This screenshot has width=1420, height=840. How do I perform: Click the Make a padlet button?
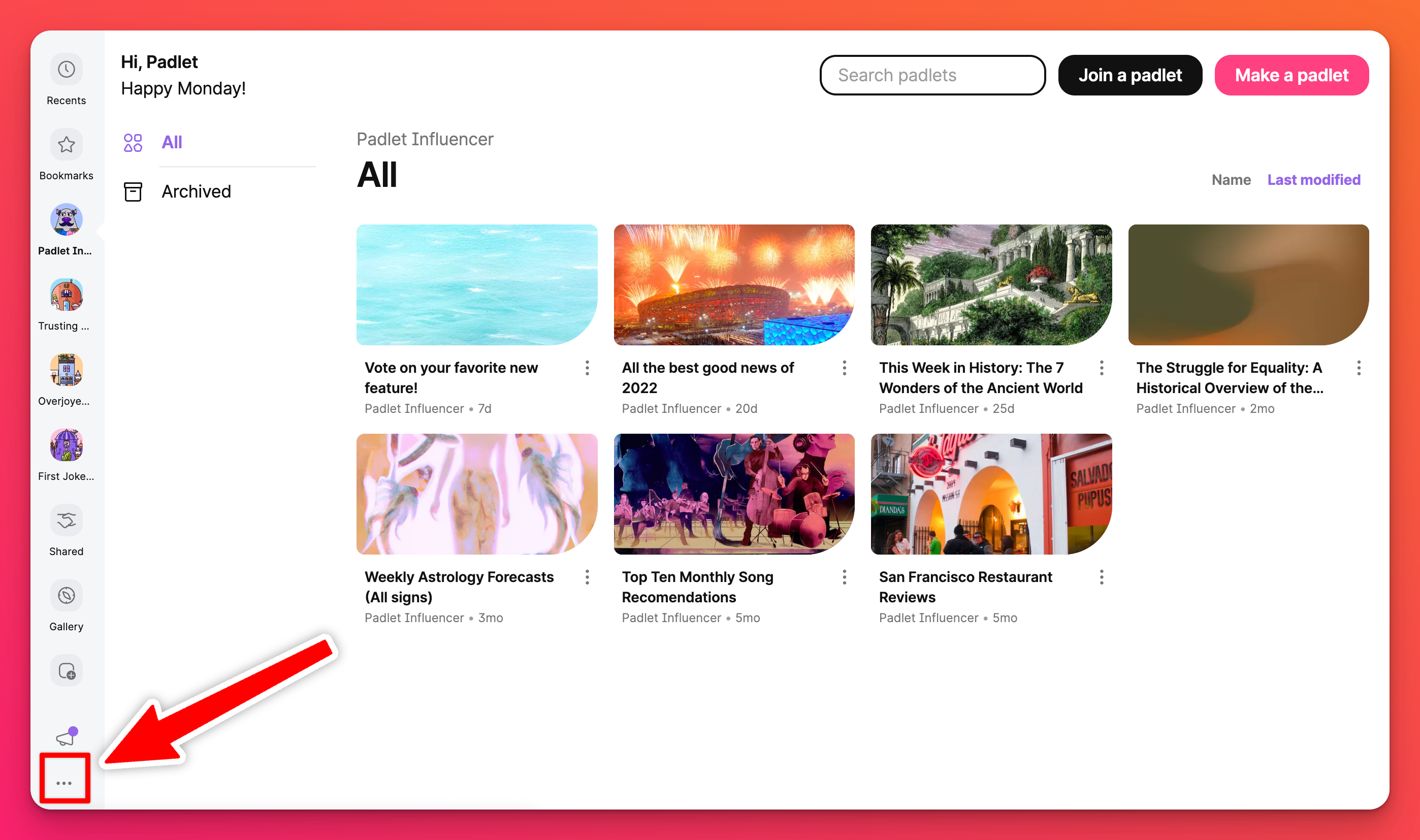(1291, 75)
